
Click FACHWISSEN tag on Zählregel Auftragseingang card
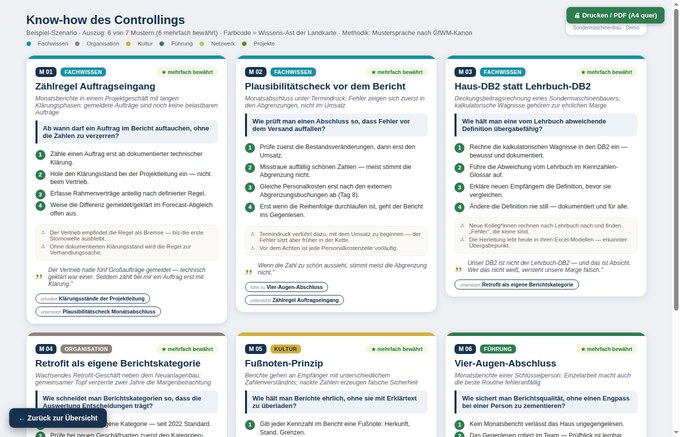83,72
